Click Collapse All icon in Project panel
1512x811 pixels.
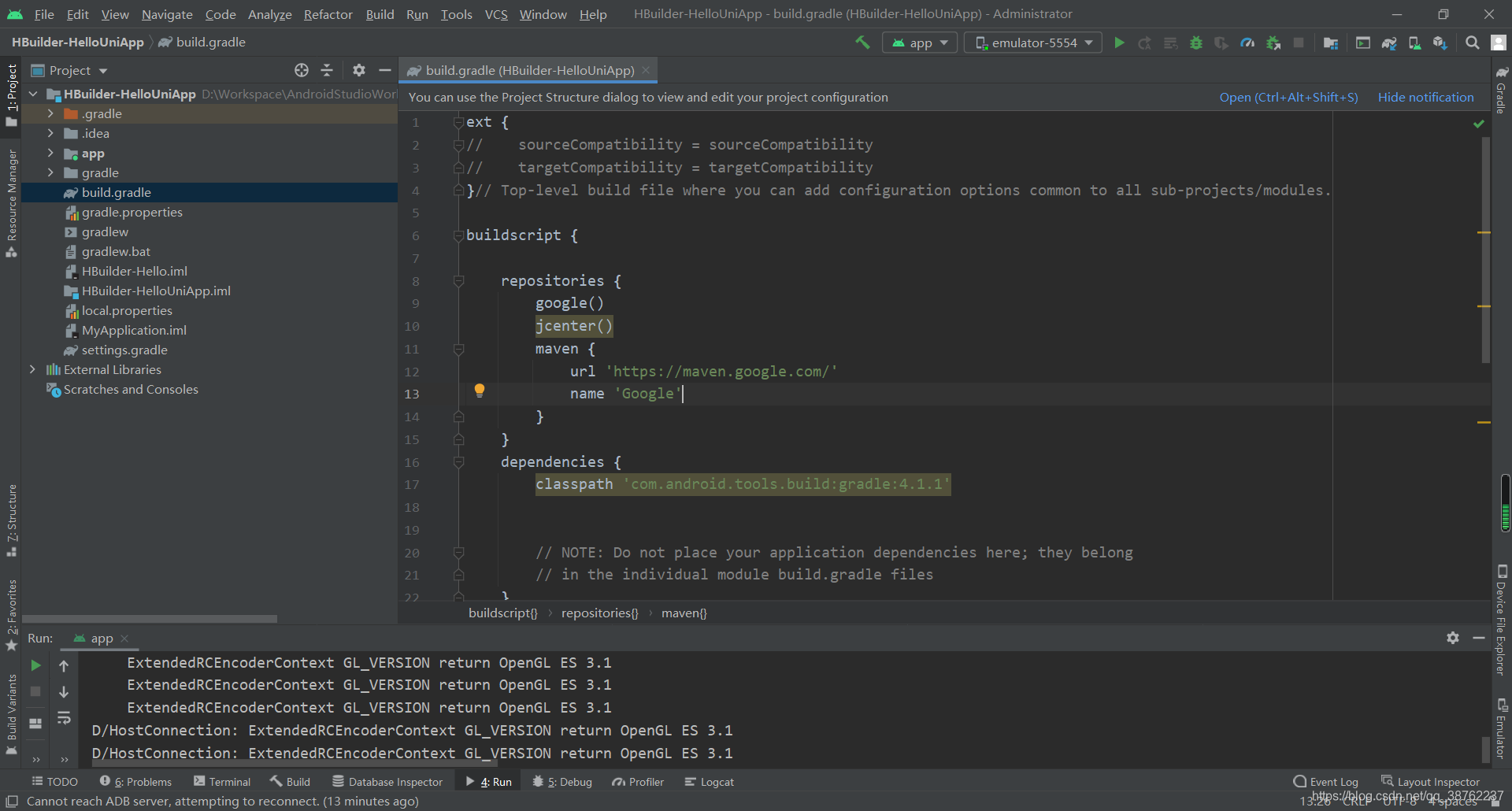tap(327, 70)
